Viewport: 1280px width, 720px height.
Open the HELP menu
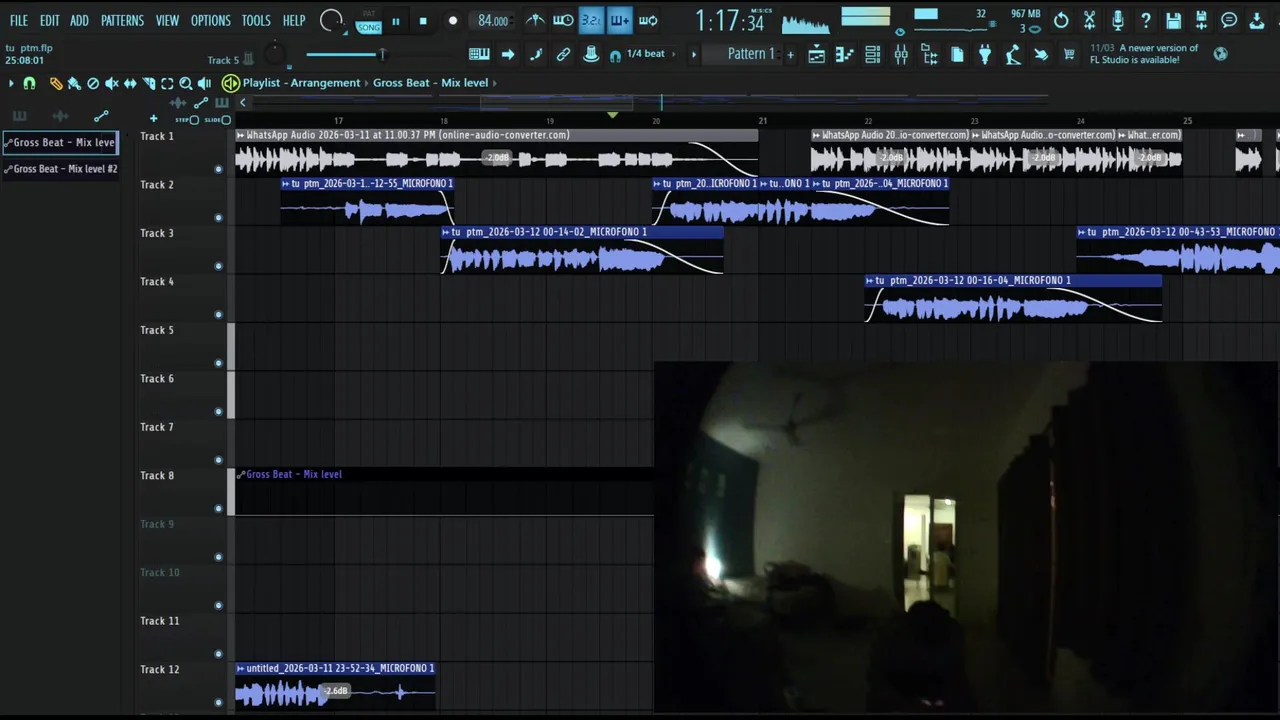(x=294, y=20)
